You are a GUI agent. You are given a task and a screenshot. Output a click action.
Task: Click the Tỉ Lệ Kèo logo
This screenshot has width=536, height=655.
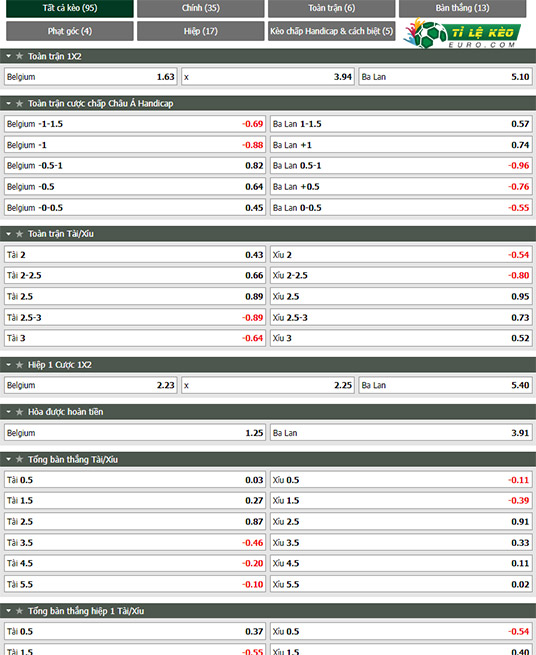click(x=462, y=33)
